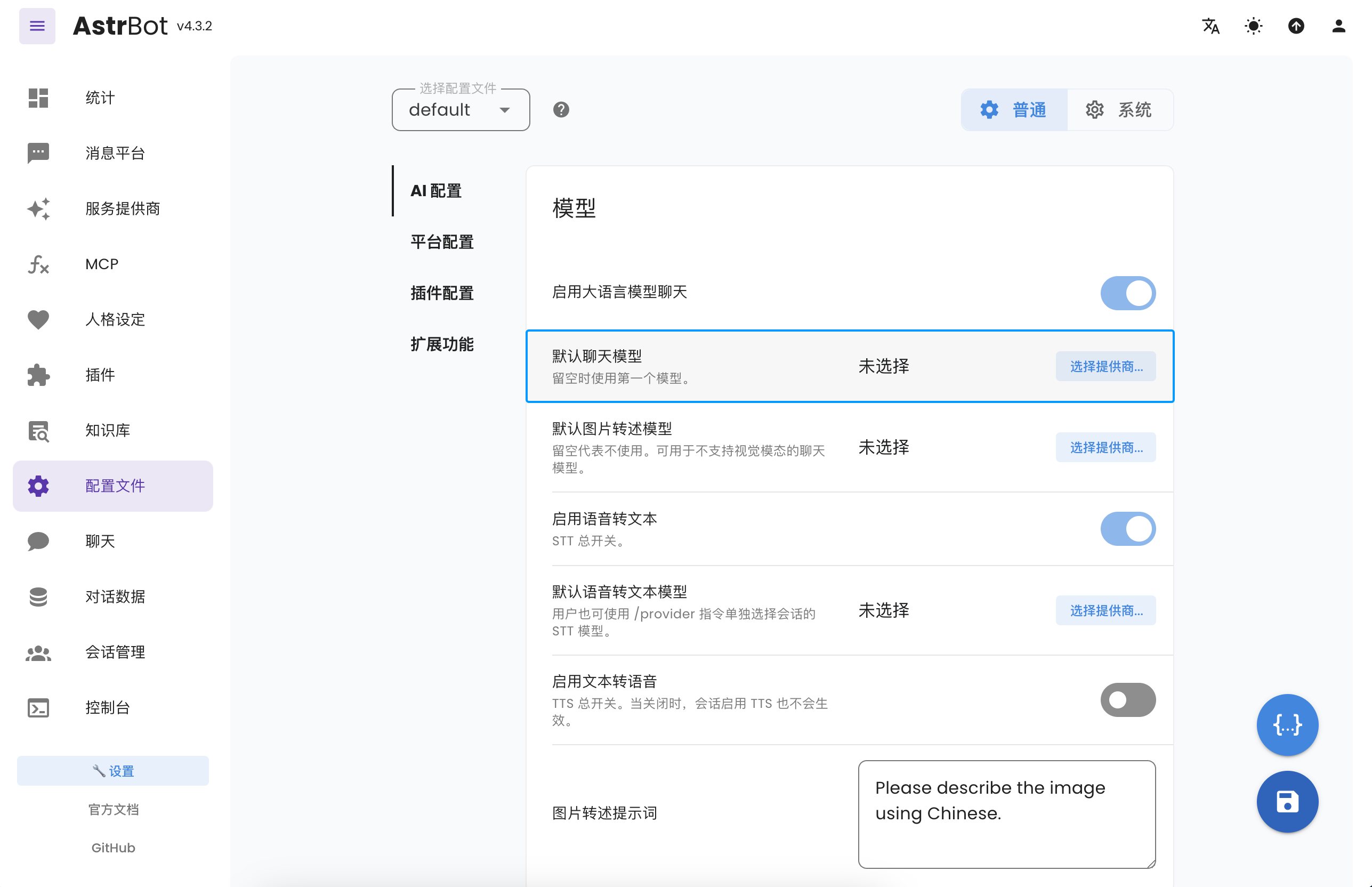This screenshot has height=887, width=1372.
Task: Open the 人格设定 section
Action: 115,320
